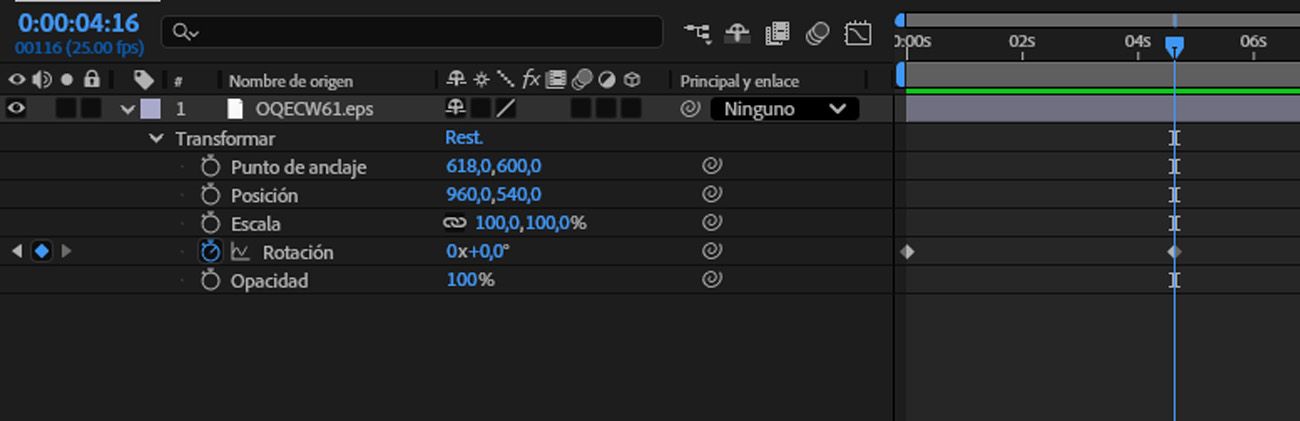Toggle the Escala constrain proportions link
This screenshot has height=421, width=1300.
(455, 224)
